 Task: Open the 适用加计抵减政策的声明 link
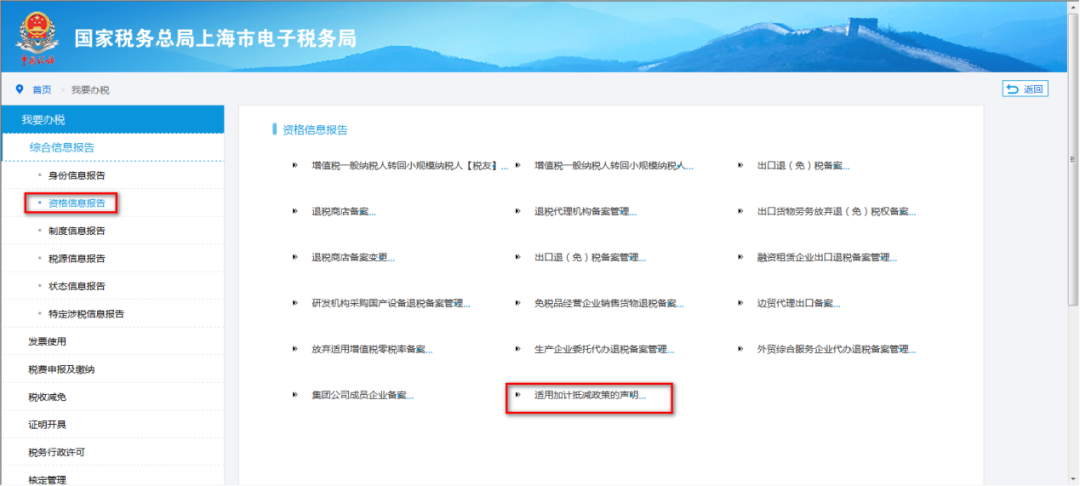pyautogui.click(x=590, y=396)
